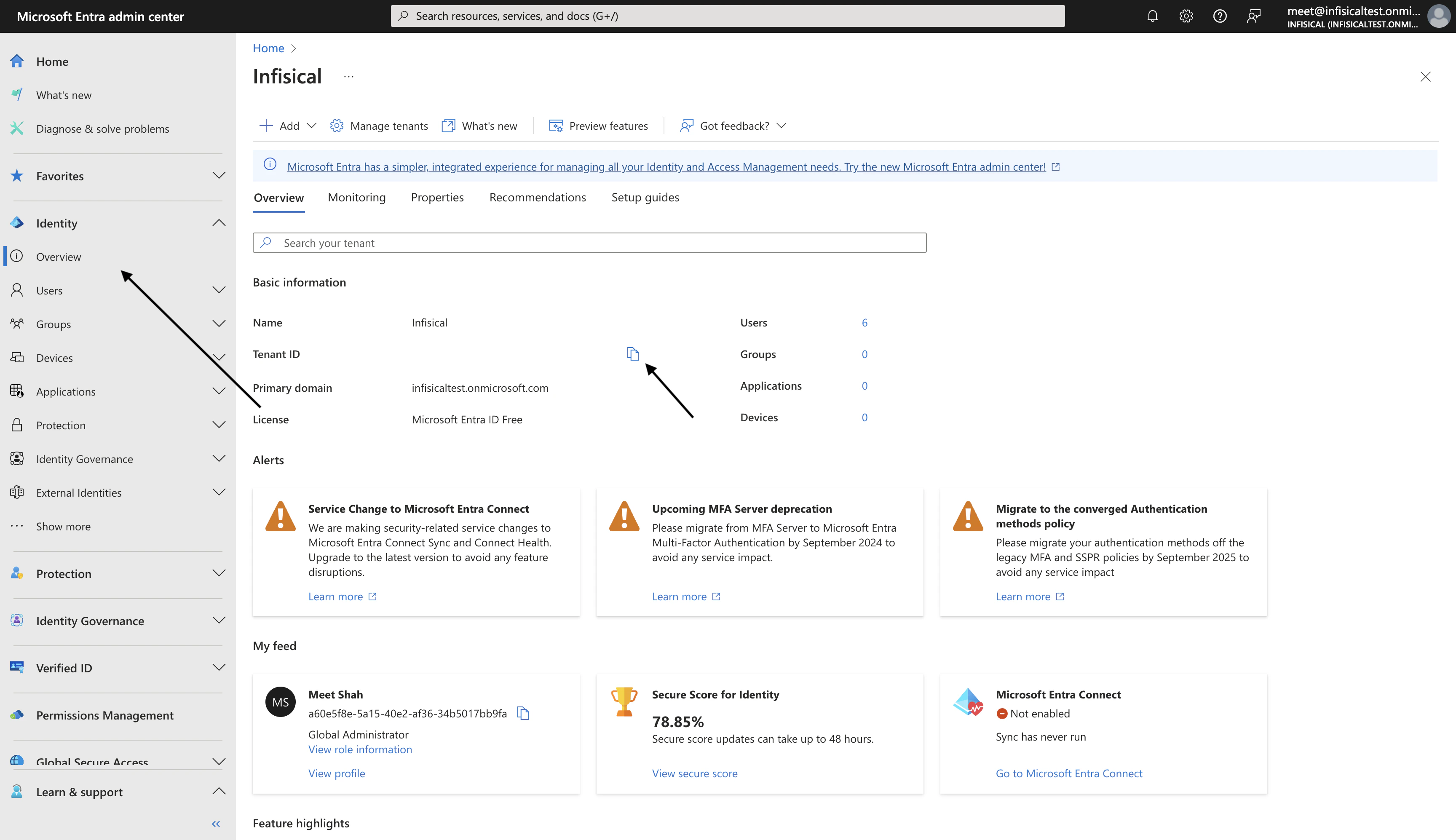Collapse the sidebar with double-chevron icon
This screenshot has height=840, width=1456.
(216, 824)
